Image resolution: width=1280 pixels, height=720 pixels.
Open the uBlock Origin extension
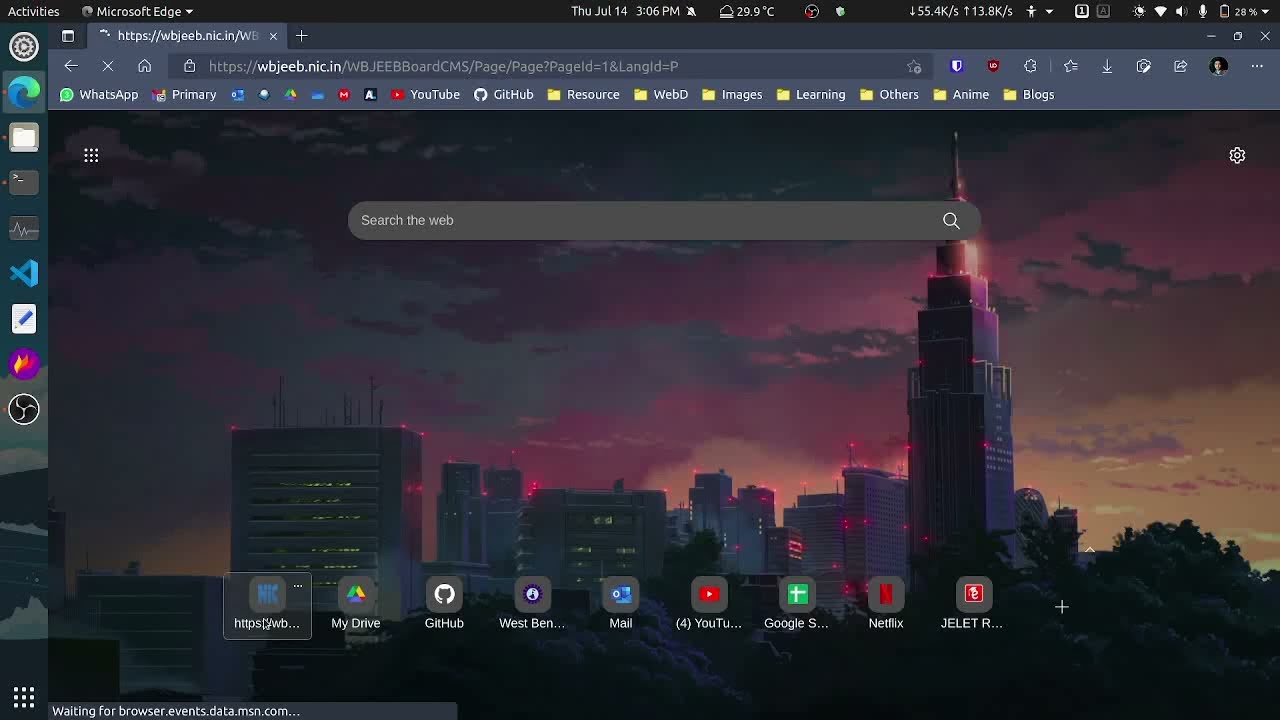[993, 66]
